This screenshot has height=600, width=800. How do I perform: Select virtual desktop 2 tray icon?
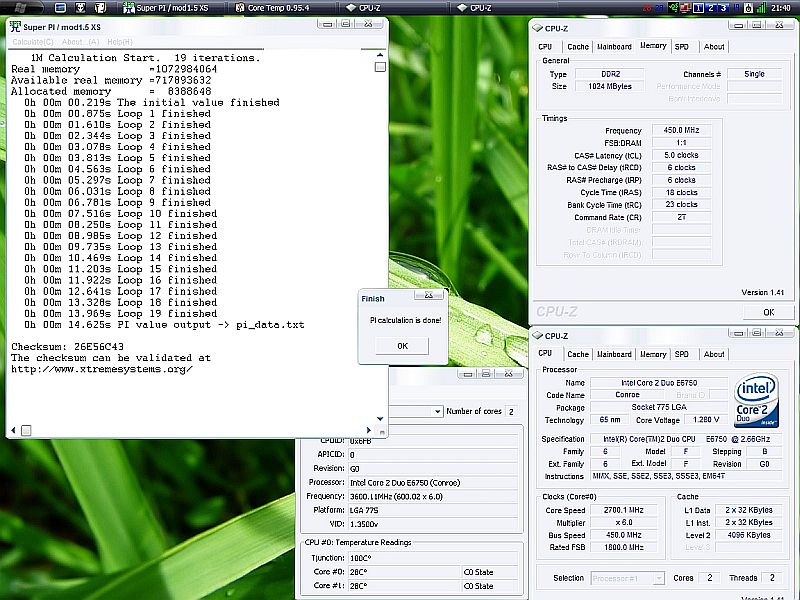[711, 8]
